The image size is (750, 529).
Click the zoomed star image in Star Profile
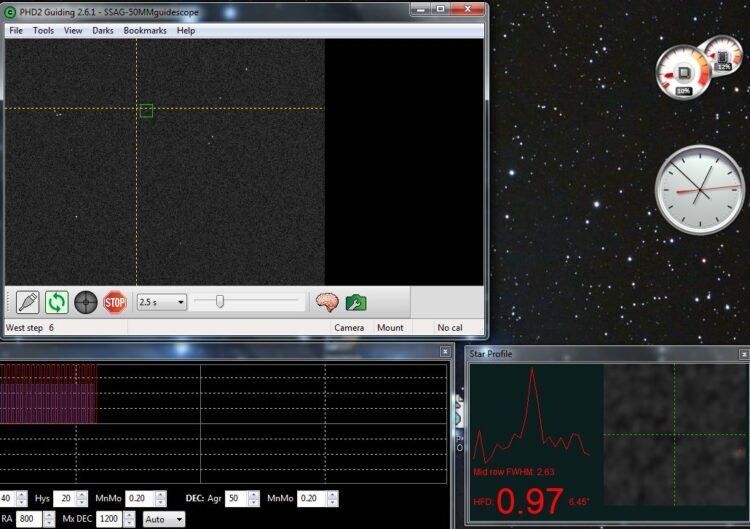(676, 434)
